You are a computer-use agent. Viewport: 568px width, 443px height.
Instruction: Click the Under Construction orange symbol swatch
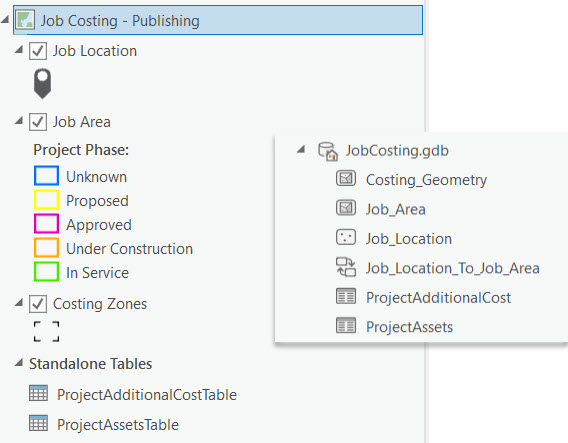coord(46,247)
